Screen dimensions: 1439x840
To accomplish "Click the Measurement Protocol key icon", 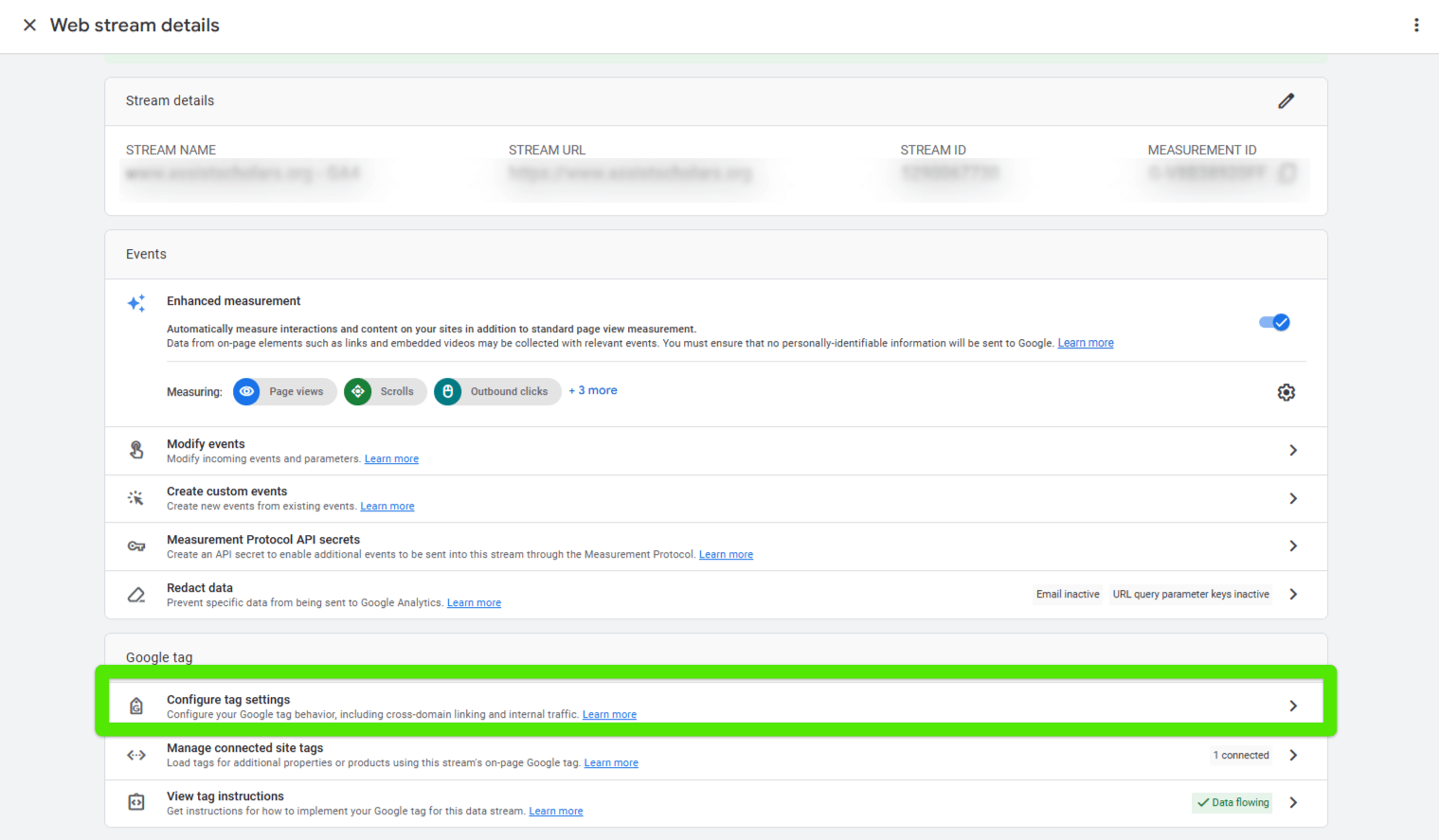I will 136,546.
